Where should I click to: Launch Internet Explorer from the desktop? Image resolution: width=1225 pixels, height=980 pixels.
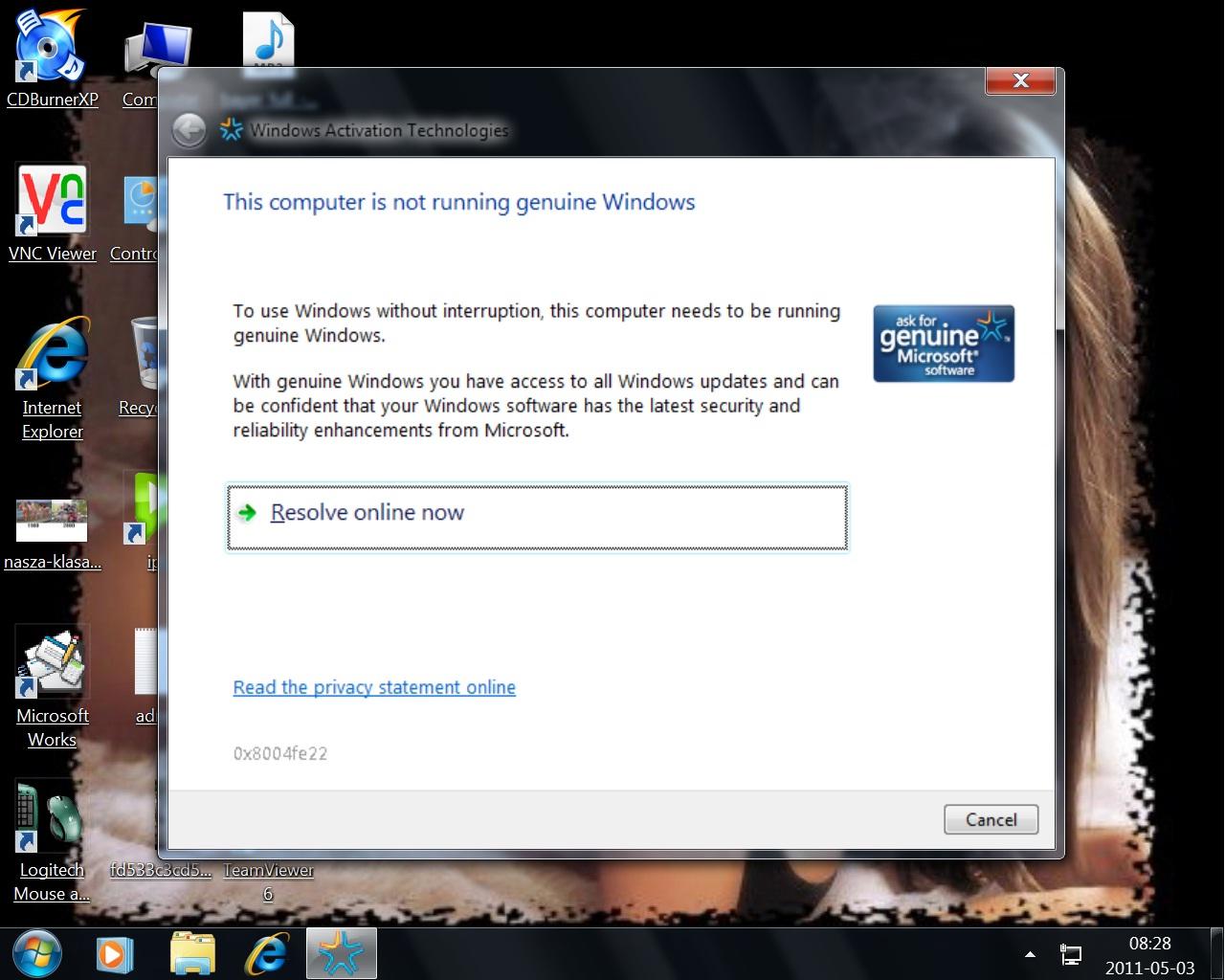point(52,379)
